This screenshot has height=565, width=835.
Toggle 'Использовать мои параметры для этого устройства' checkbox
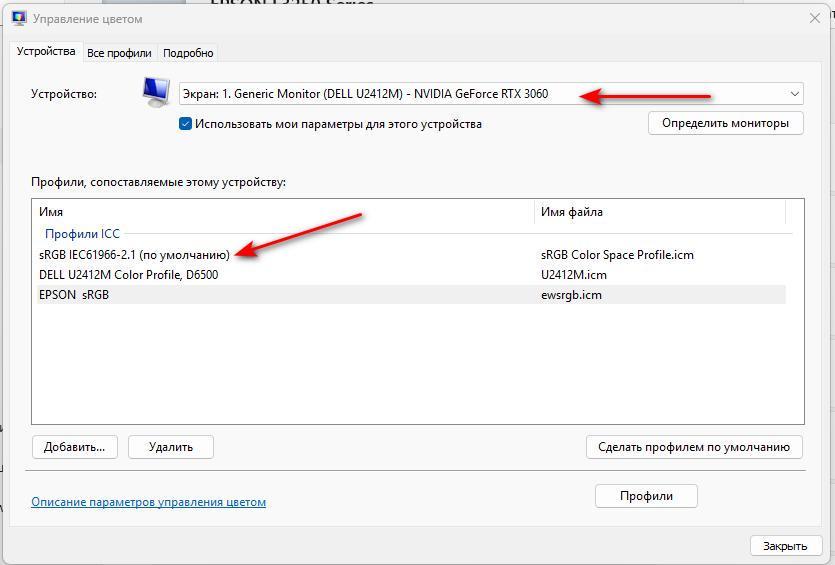(x=185, y=124)
